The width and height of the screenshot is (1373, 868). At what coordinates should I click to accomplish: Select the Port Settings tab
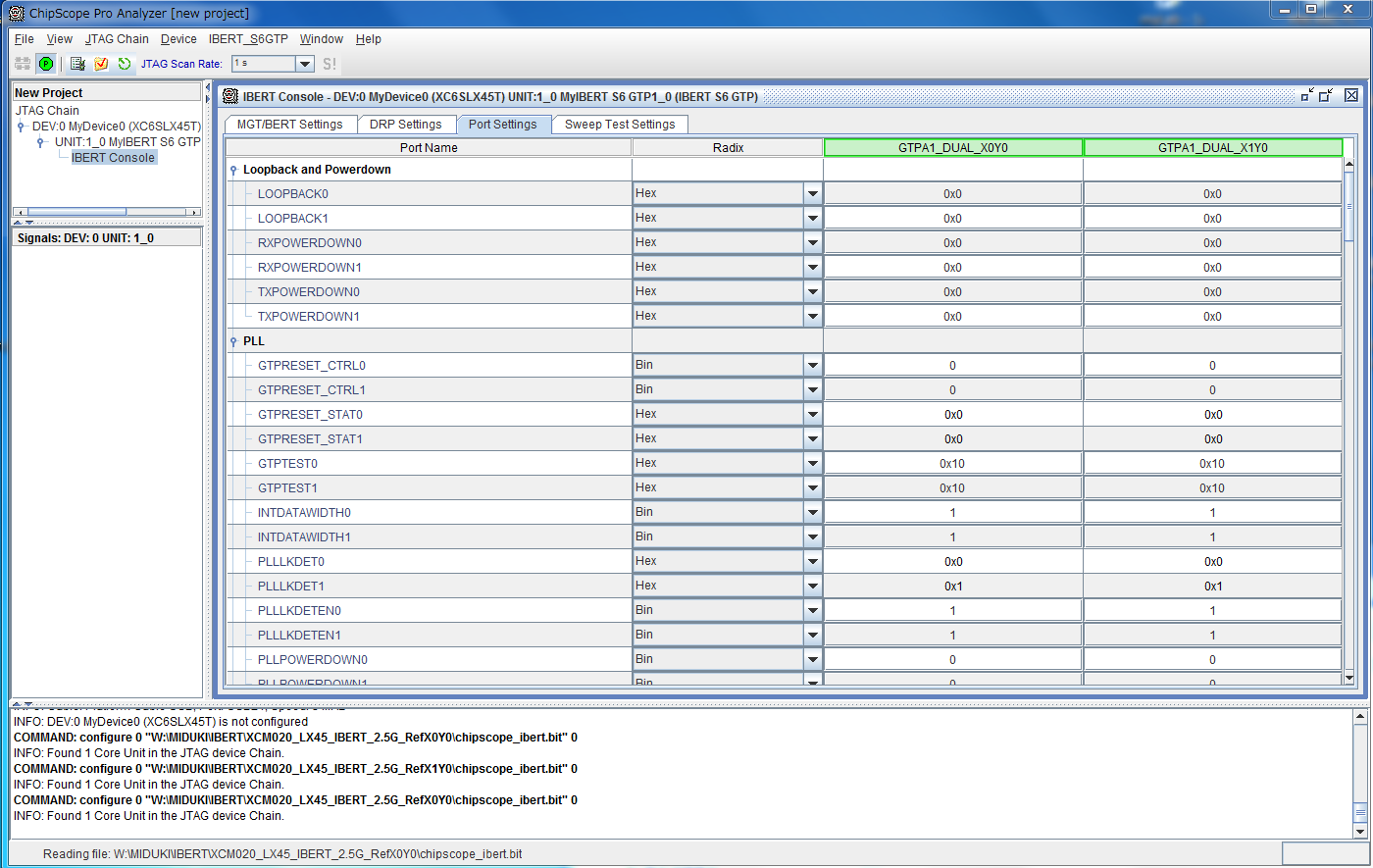coord(503,125)
